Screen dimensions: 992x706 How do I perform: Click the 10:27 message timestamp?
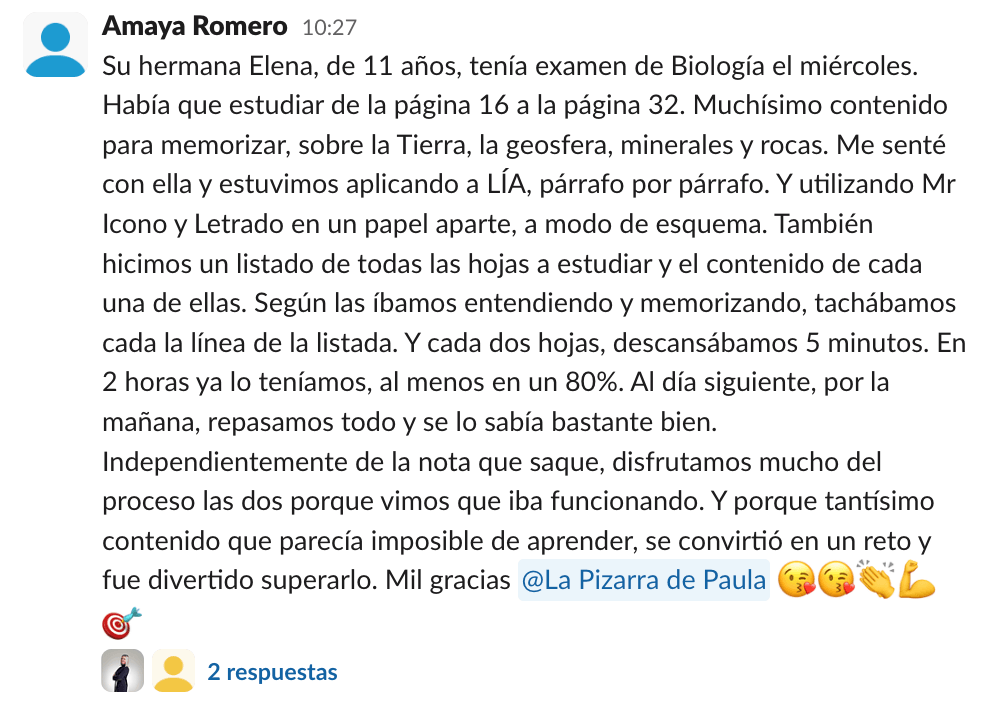click(x=330, y=27)
